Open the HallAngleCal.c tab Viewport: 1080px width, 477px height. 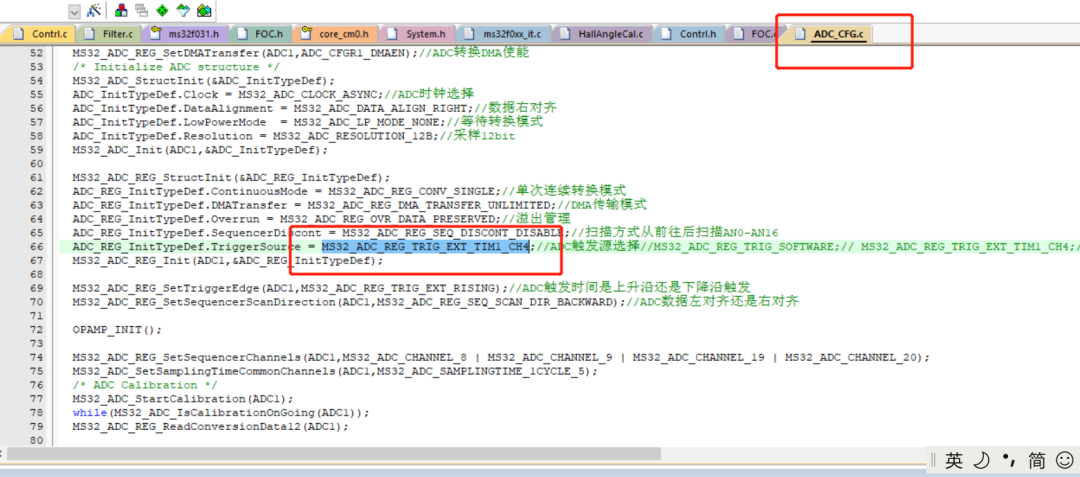click(602, 33)
